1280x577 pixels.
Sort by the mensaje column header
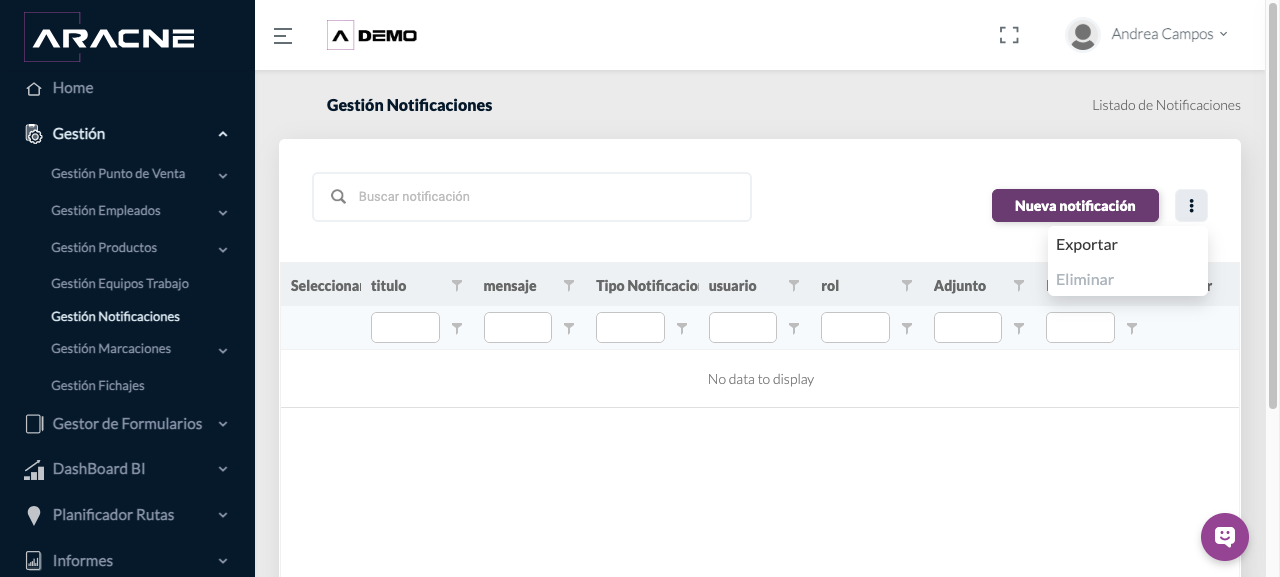tap(510, 286)
